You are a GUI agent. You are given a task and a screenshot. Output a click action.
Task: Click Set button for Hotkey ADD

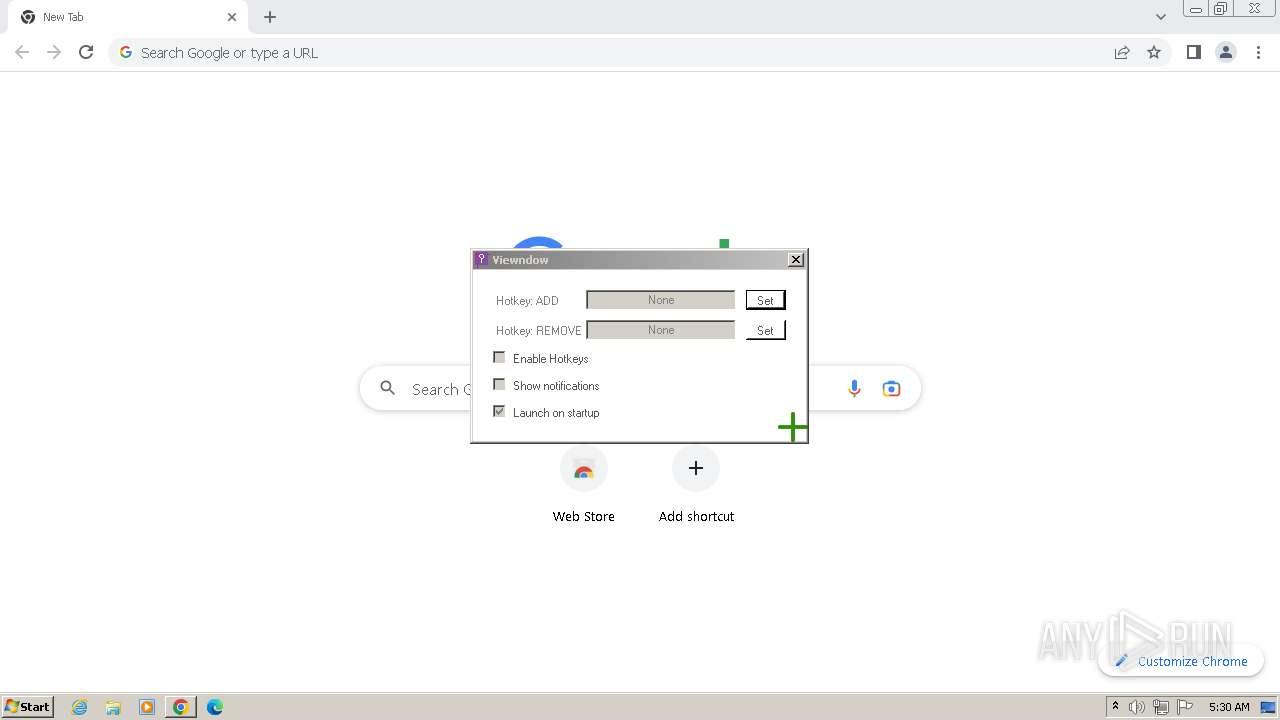pyautogui.click(x=765, y=300)
